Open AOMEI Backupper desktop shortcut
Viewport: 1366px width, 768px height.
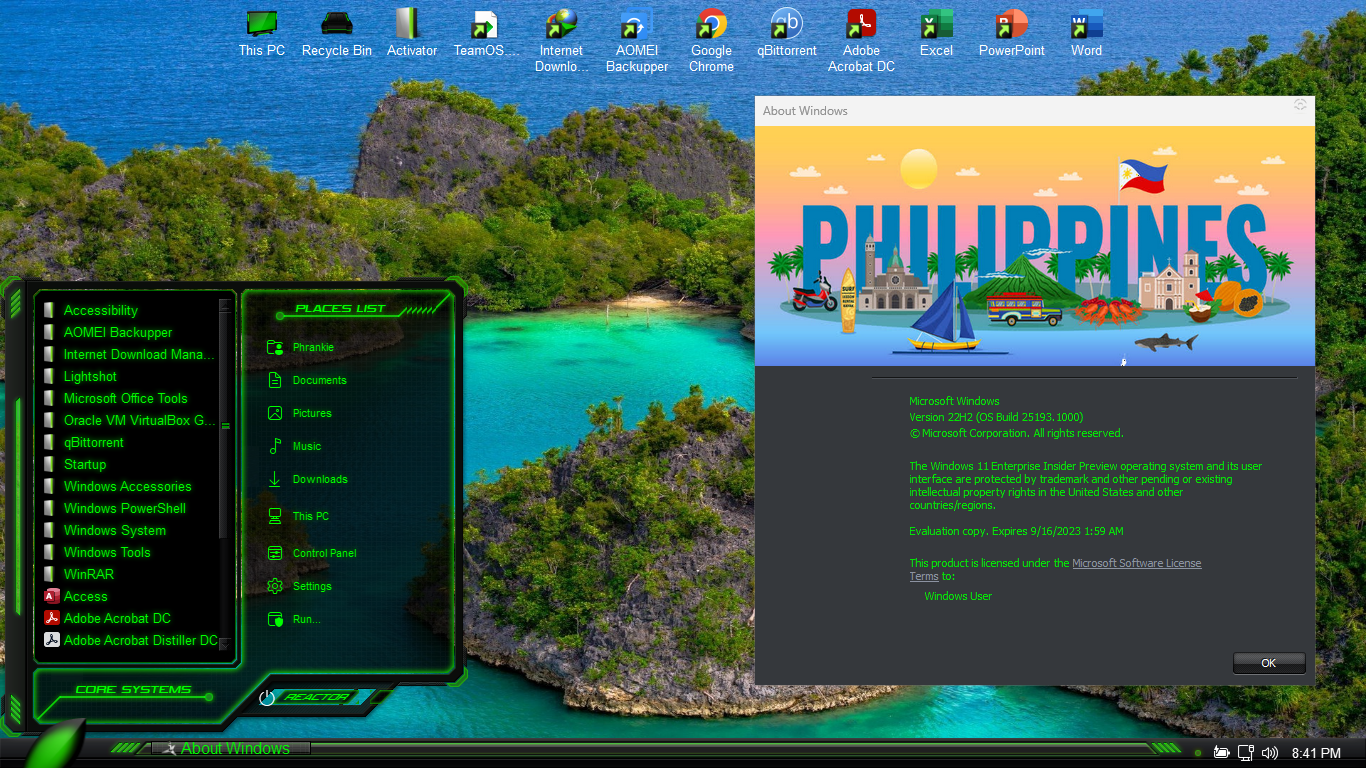637,41
